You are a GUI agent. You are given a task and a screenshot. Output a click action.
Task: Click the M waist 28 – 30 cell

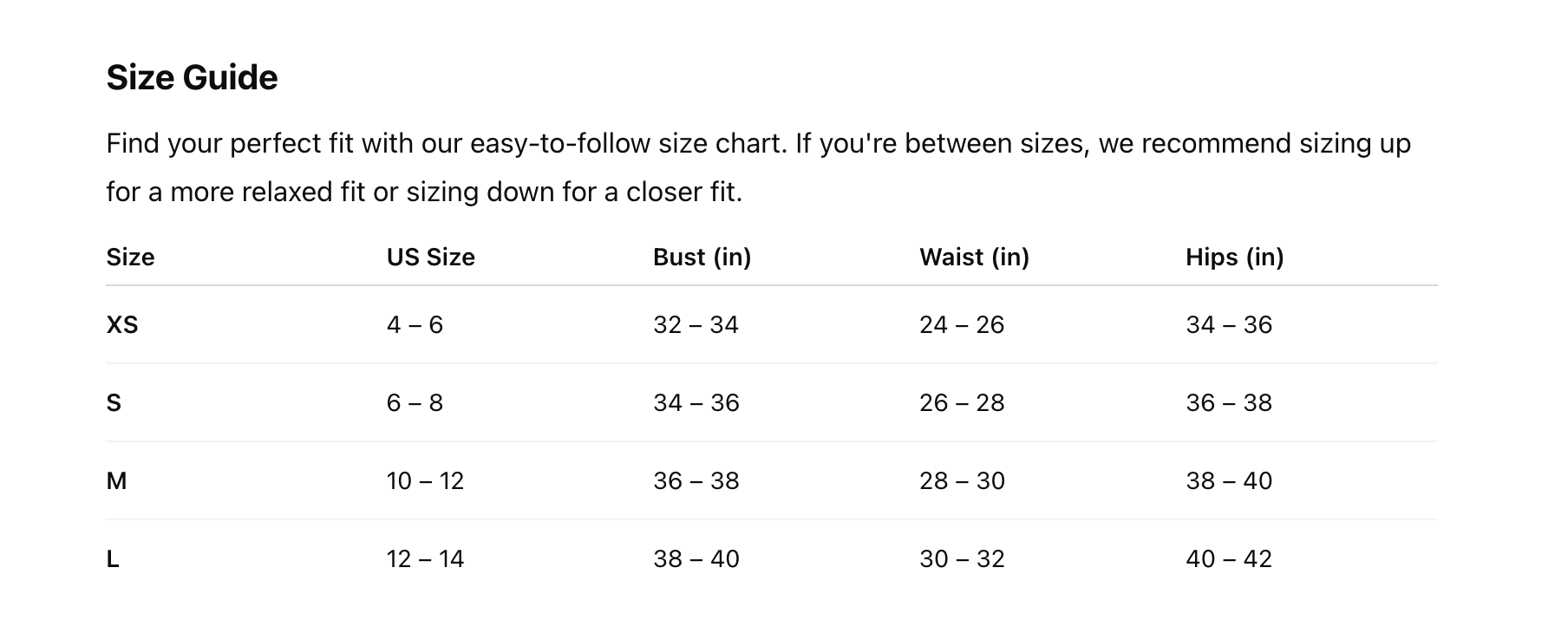[x=962, y=481]
